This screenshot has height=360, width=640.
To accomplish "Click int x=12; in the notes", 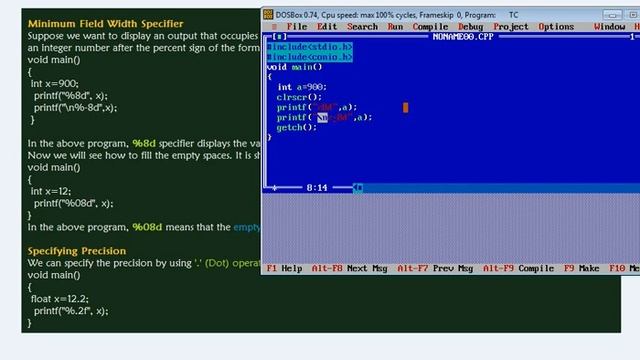I will pos(51,191).
